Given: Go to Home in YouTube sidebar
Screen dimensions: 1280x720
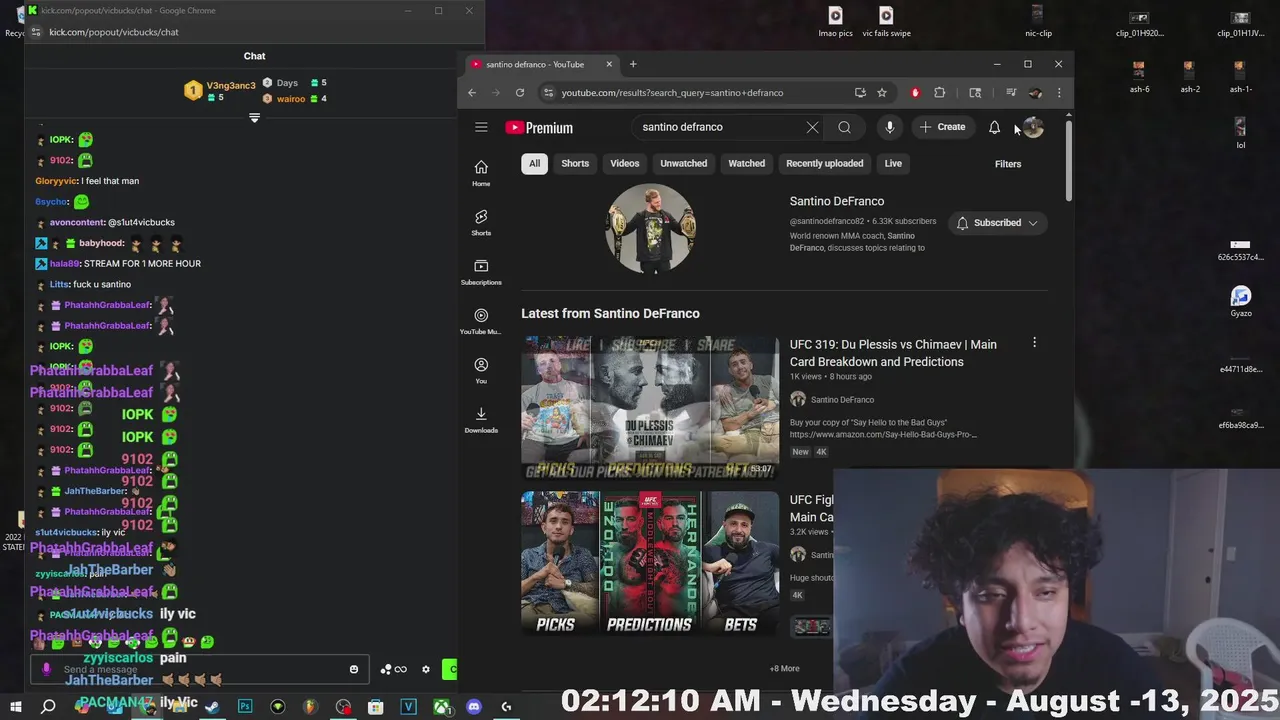Looking at the screenshot, I should click(x=481, y=173).
